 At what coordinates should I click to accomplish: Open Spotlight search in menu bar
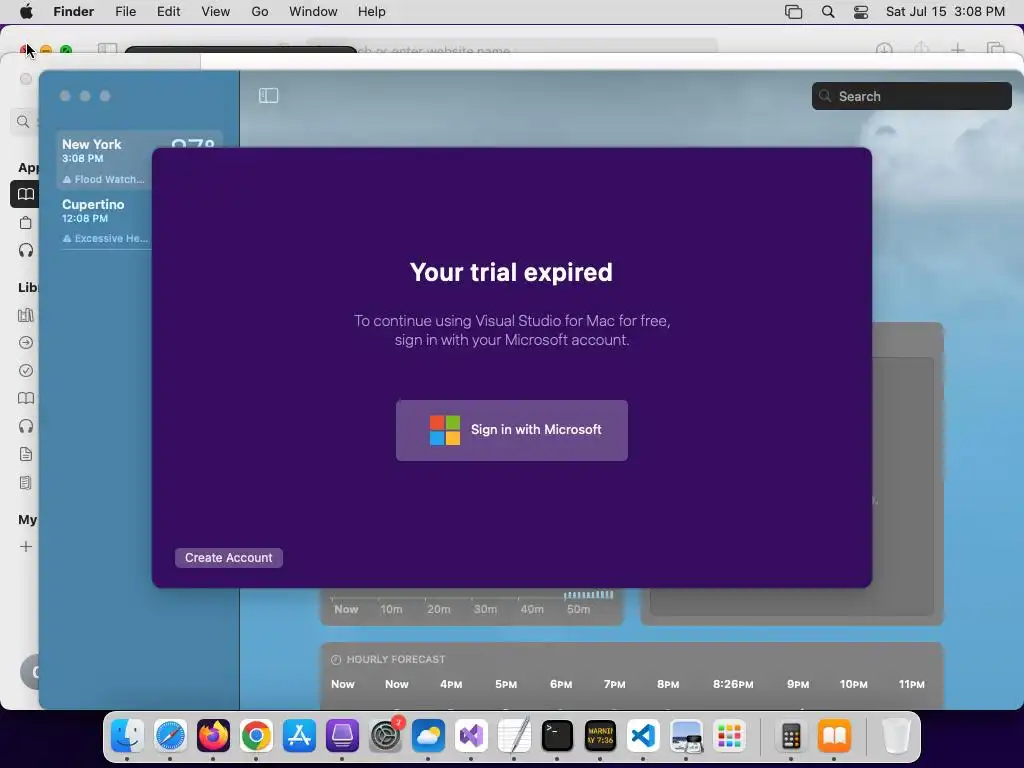coord(827,12)
